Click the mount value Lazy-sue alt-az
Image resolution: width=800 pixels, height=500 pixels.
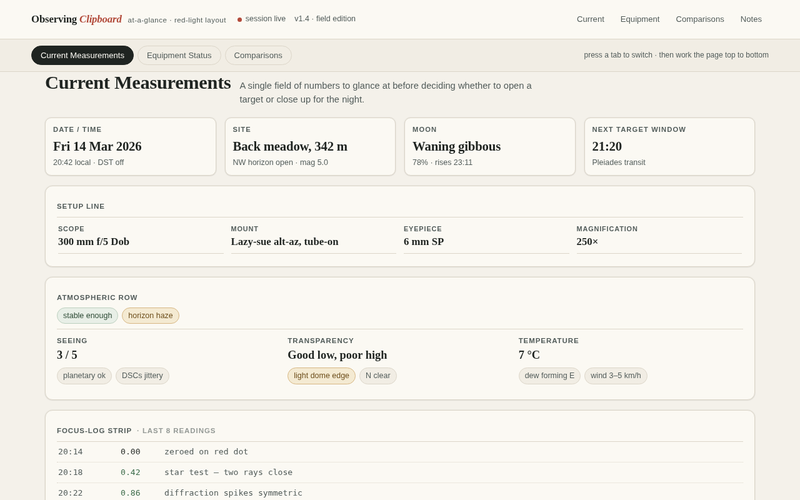284,242
